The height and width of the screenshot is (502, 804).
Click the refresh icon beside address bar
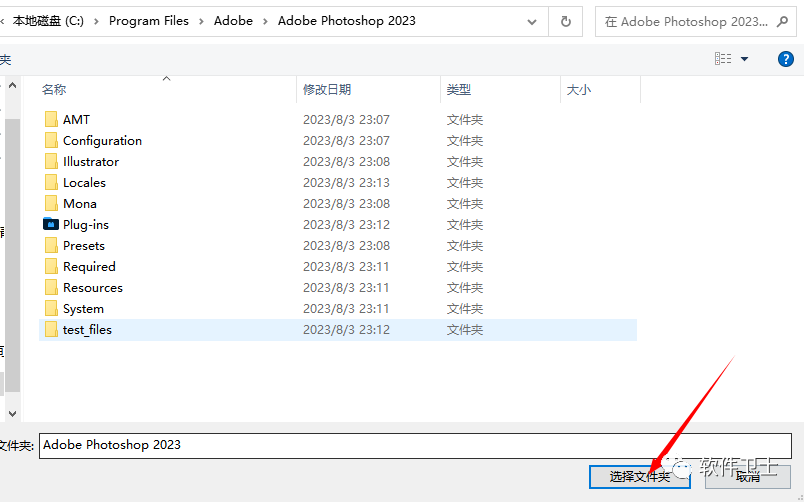tap(566, 22)
